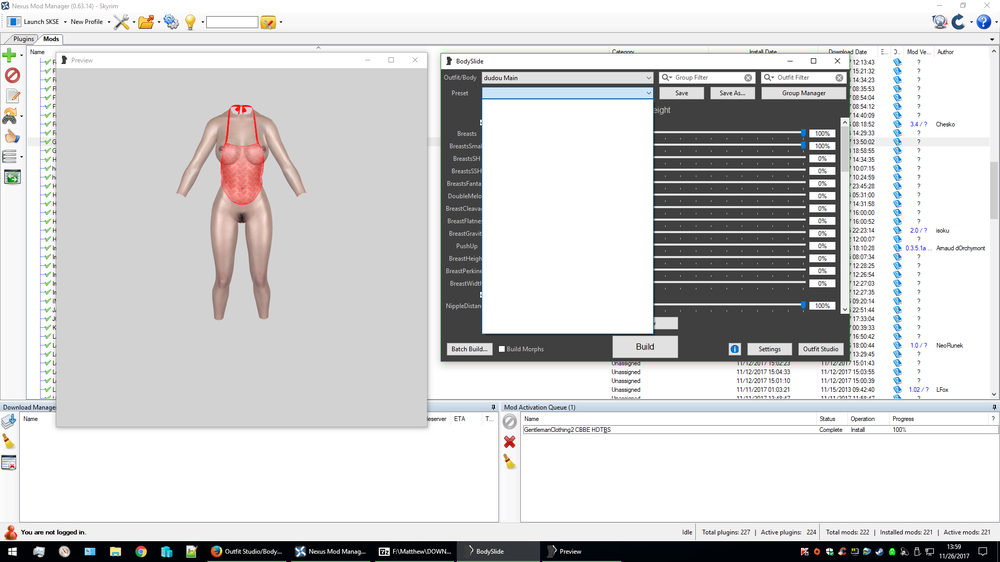Click the large Build button
The width and height of the screenshot is (1000, 562).
(645, 347)
